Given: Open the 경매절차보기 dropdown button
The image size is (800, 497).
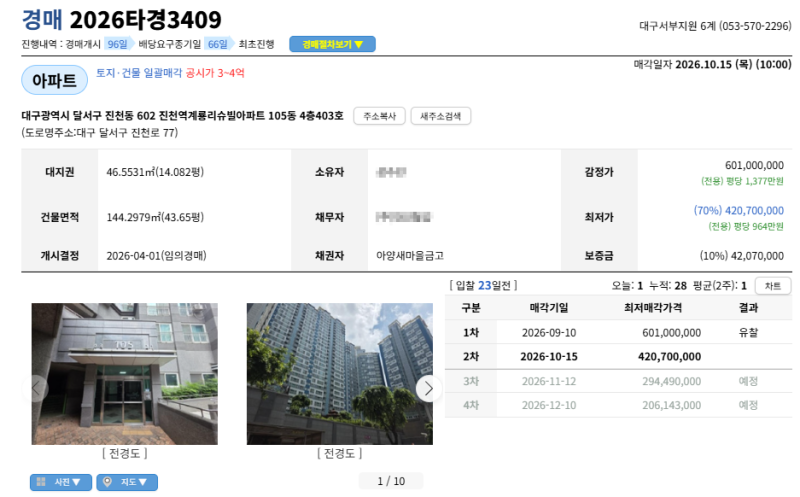Looking at the screenshot, I should pyautogui.click(x=332, y=44).
